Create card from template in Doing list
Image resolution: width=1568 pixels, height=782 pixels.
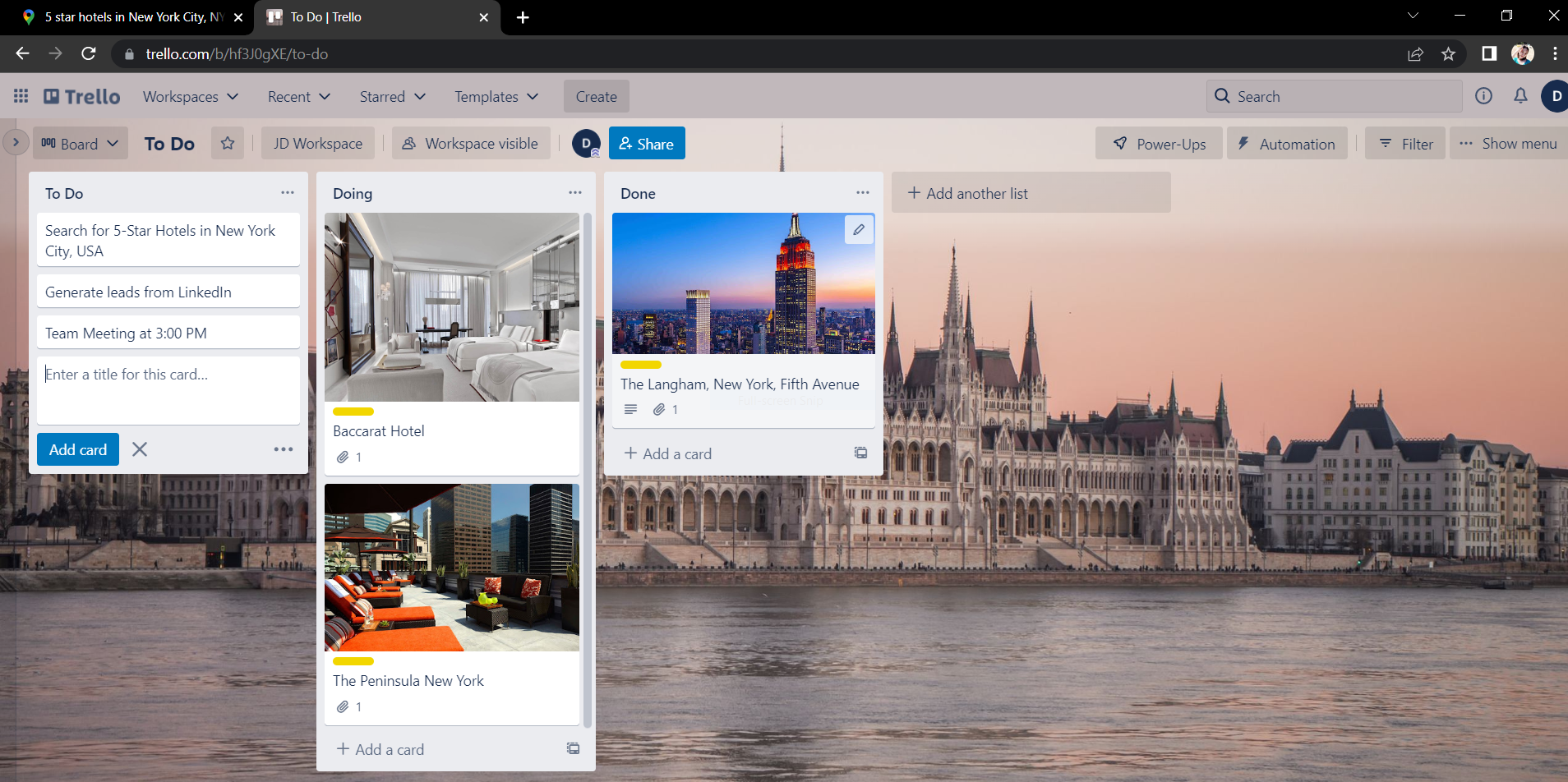tap(573, 748)
